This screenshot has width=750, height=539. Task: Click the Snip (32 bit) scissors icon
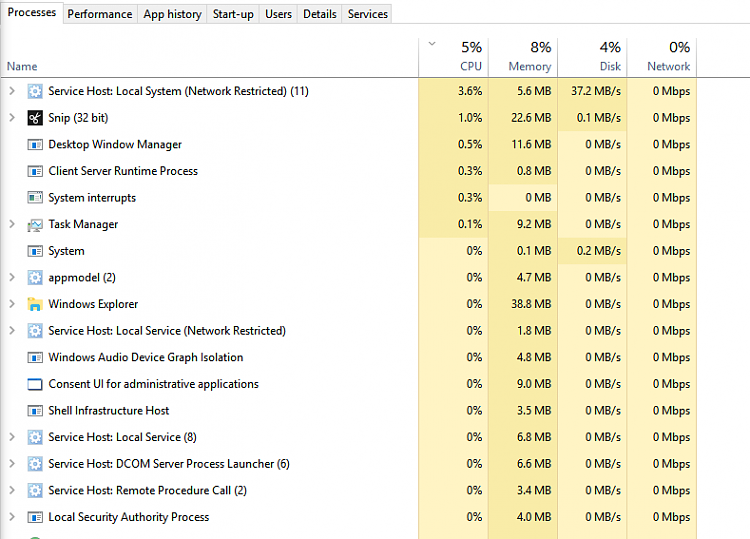(35, 118)
